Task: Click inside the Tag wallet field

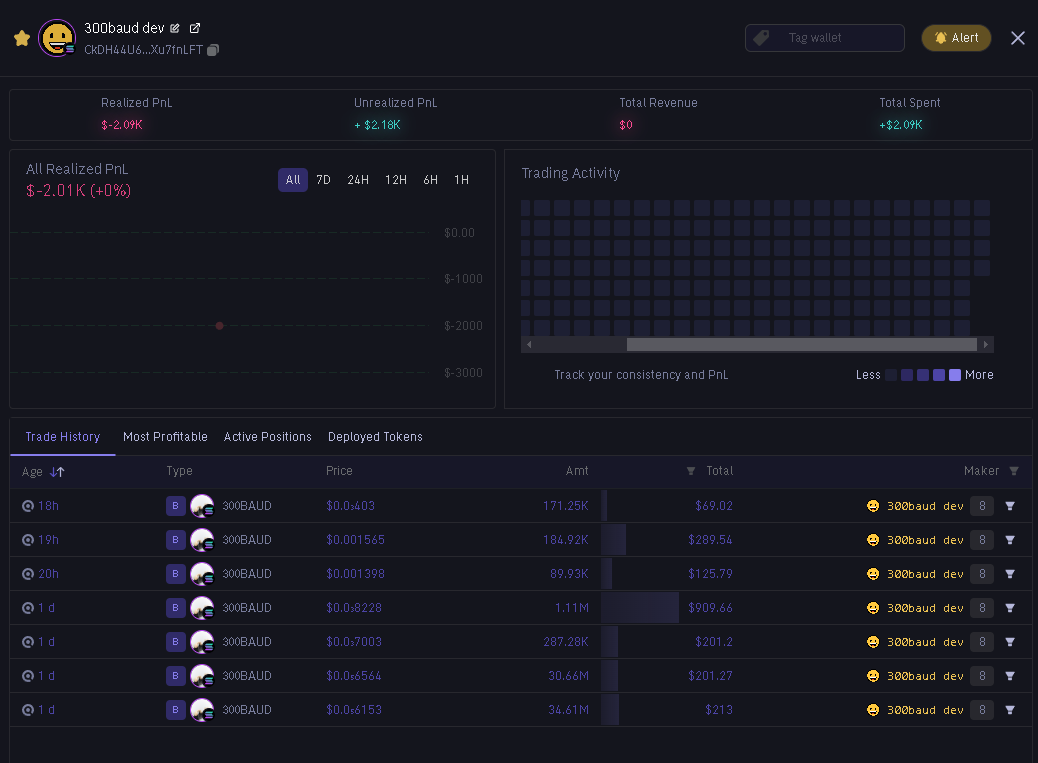Action: pyautogui.click(x=824, y=37)
